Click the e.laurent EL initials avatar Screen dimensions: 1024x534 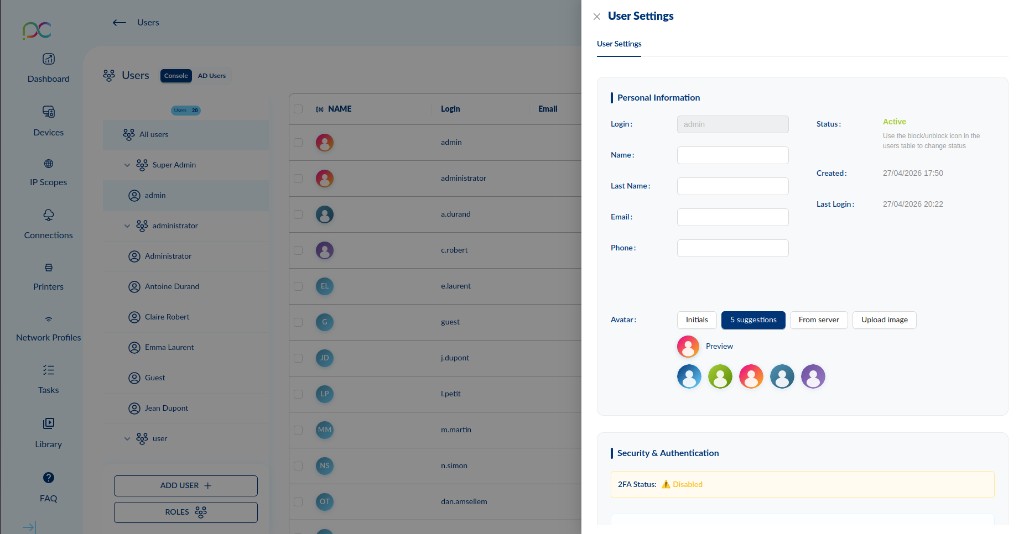tap(325, 286)
